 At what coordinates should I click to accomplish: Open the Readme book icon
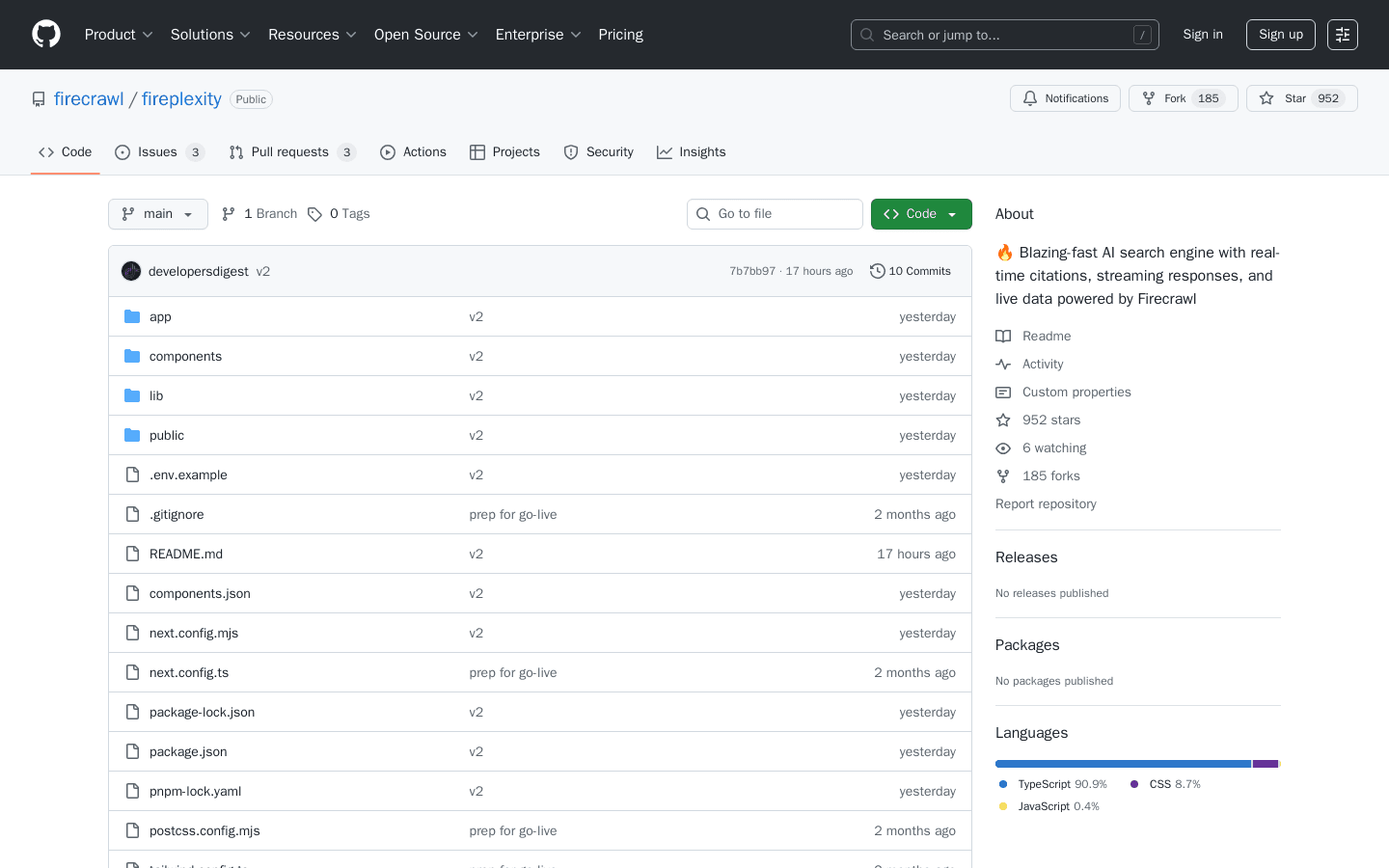pyautogui.click(x=1003, y=336)
